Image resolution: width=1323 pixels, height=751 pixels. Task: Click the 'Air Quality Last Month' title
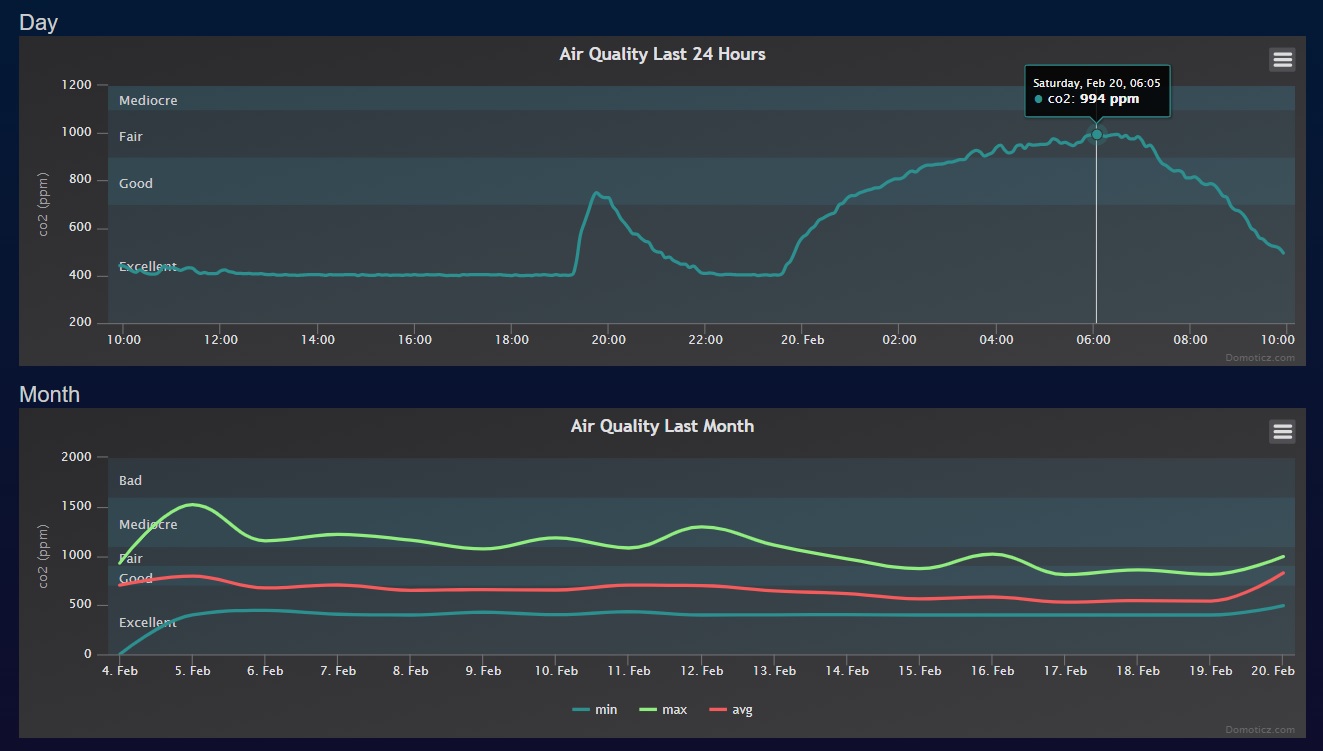[662, 426]
